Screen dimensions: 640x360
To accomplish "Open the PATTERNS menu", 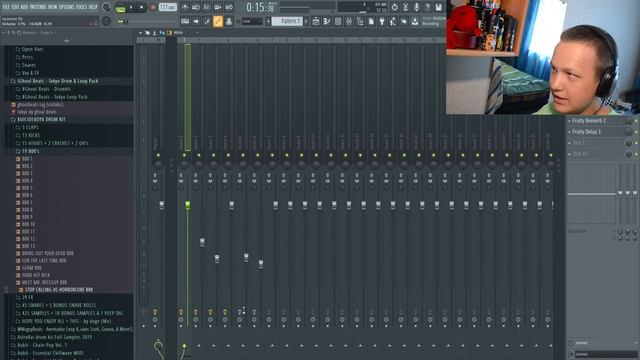I will [x=38, y=7].
